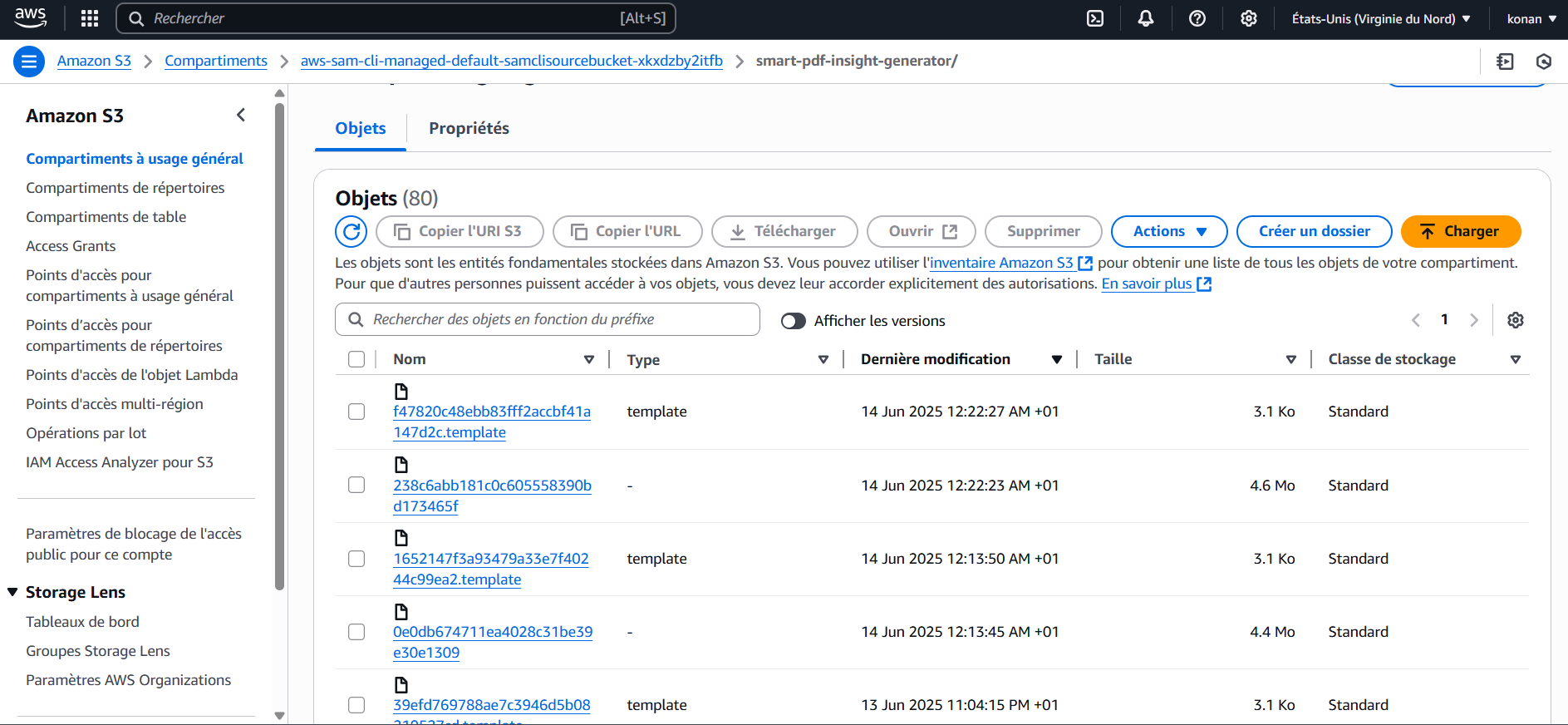Open table preferences gear icon
This screenshot has width=1568, height=725.
[x=1516, y=320]
